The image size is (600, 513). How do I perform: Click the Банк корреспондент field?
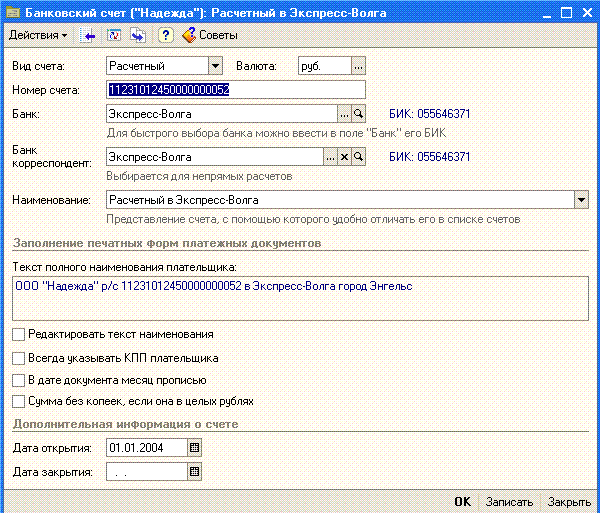click(215, 157)
